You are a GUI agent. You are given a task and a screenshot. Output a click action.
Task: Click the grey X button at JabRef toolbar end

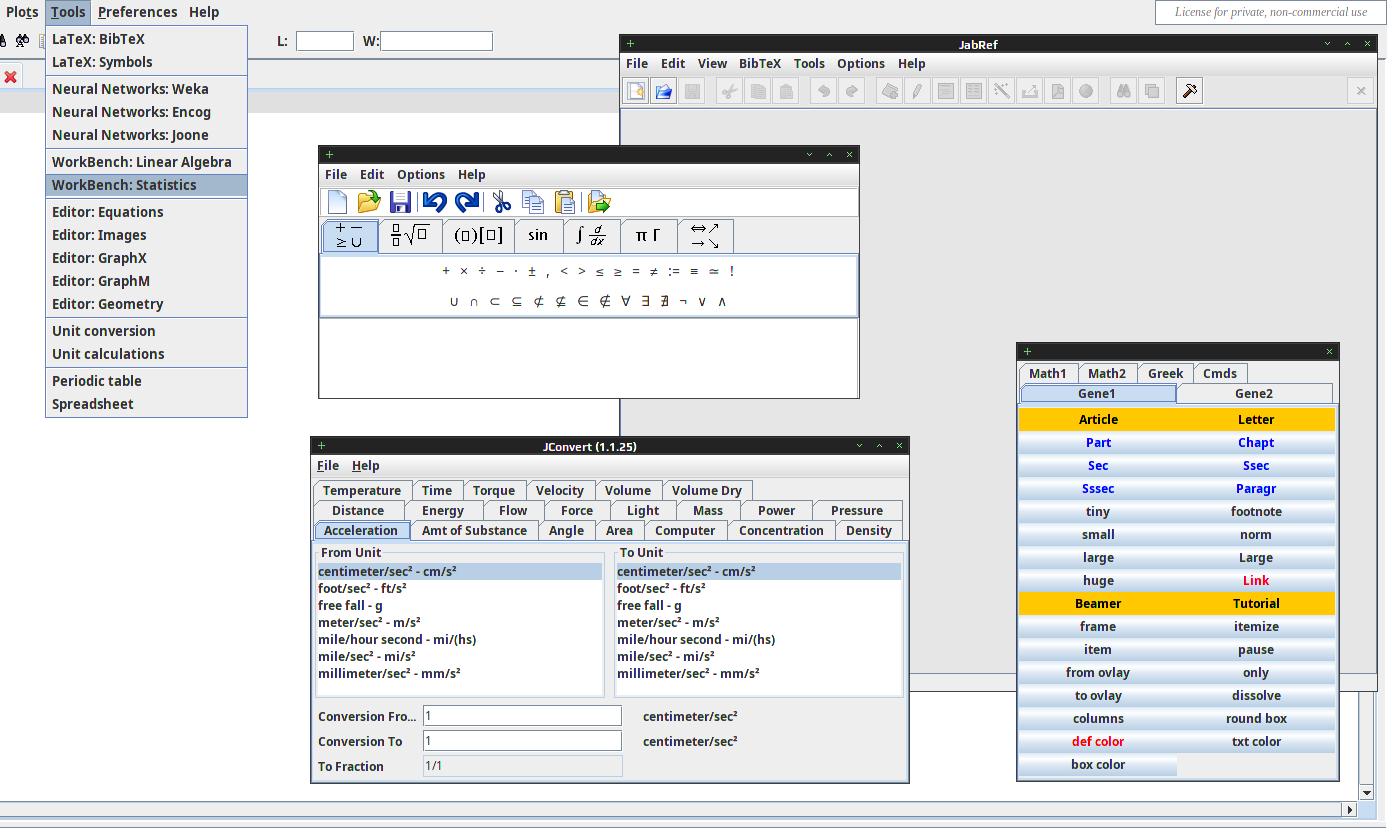pyautogui.click(x=1360, y=91)
